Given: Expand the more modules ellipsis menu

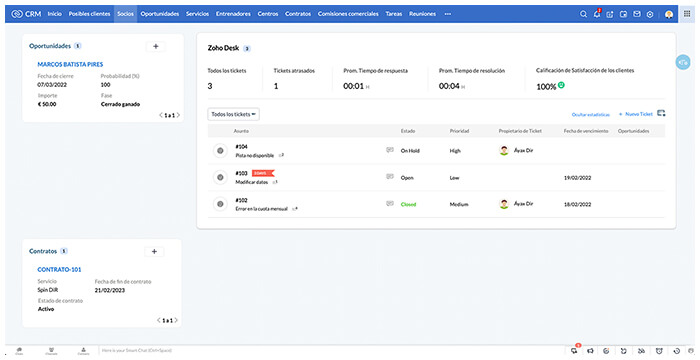Looking at the screenshot, I should (448, 14).
